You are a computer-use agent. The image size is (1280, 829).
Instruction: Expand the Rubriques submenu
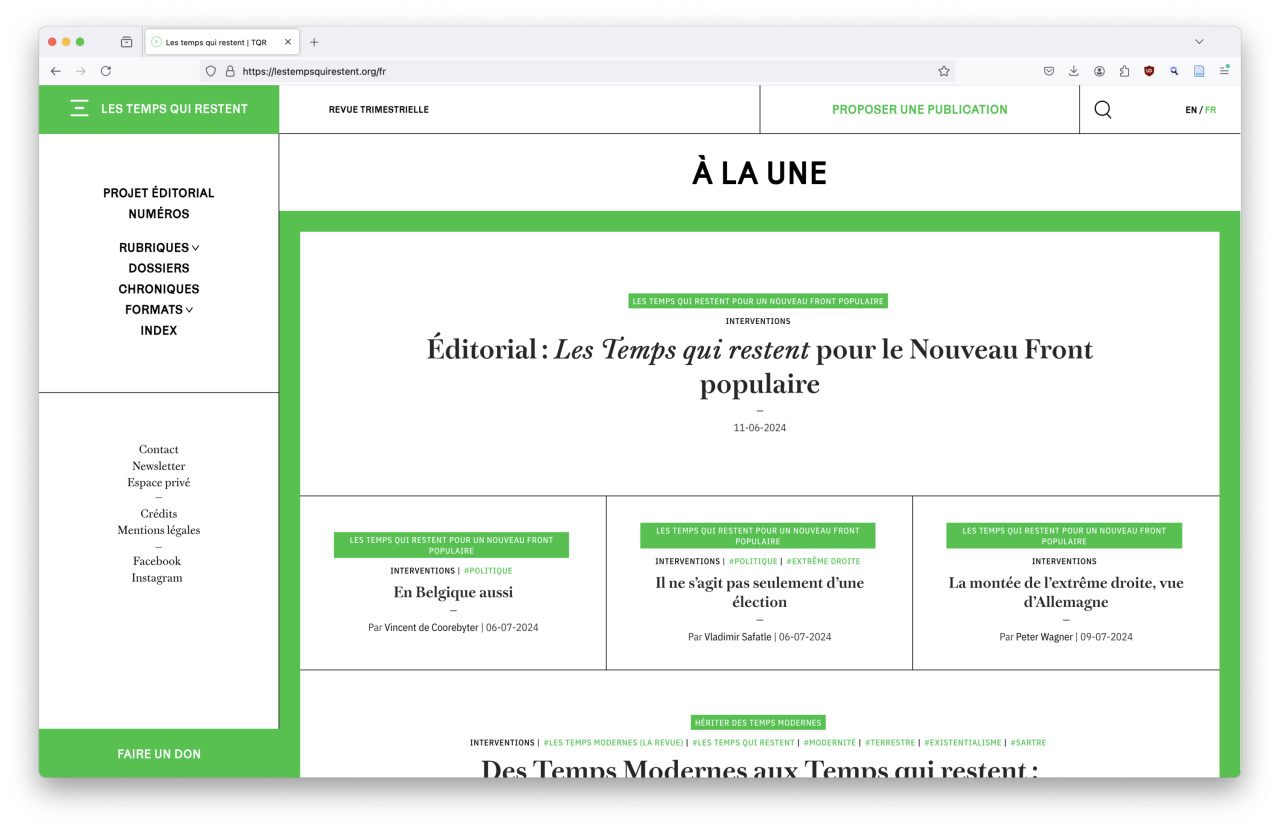click(159, 248)
